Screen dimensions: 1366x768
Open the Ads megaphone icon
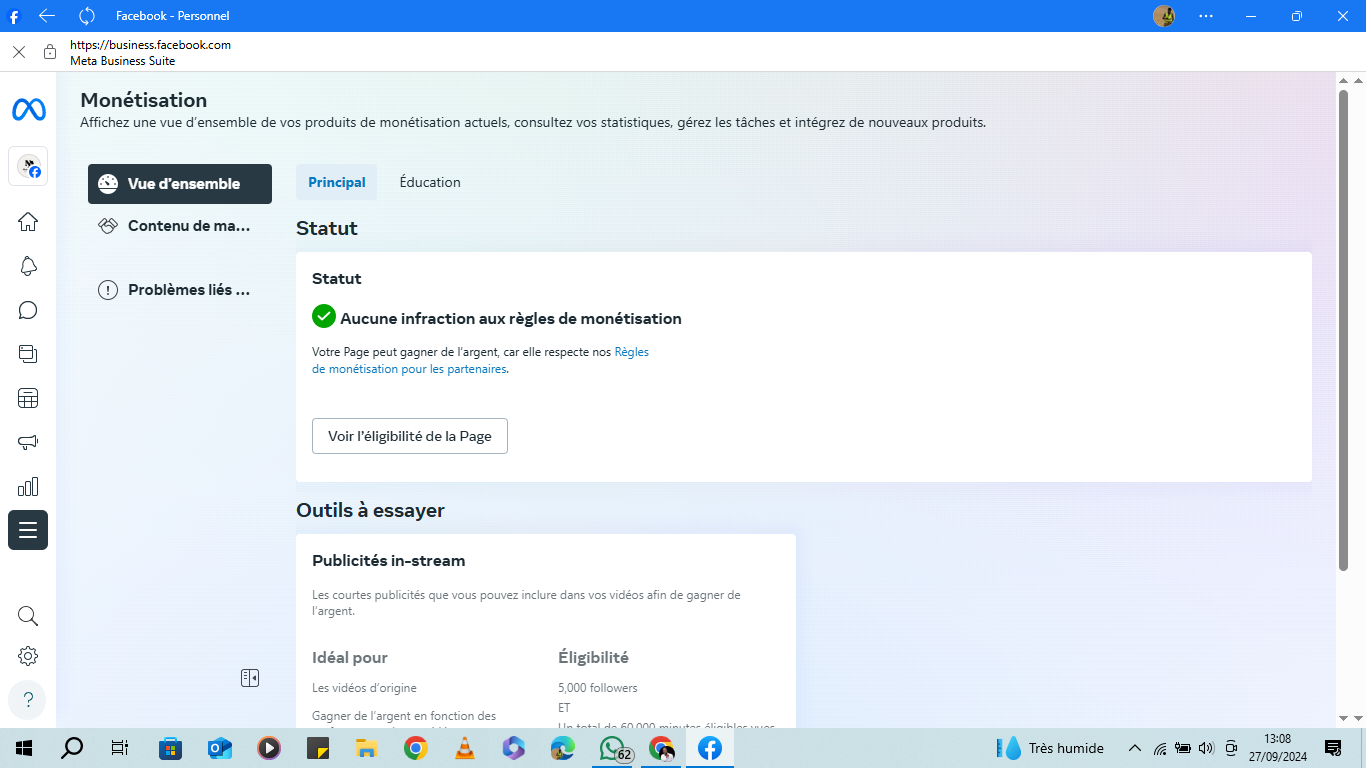[28, 442]
